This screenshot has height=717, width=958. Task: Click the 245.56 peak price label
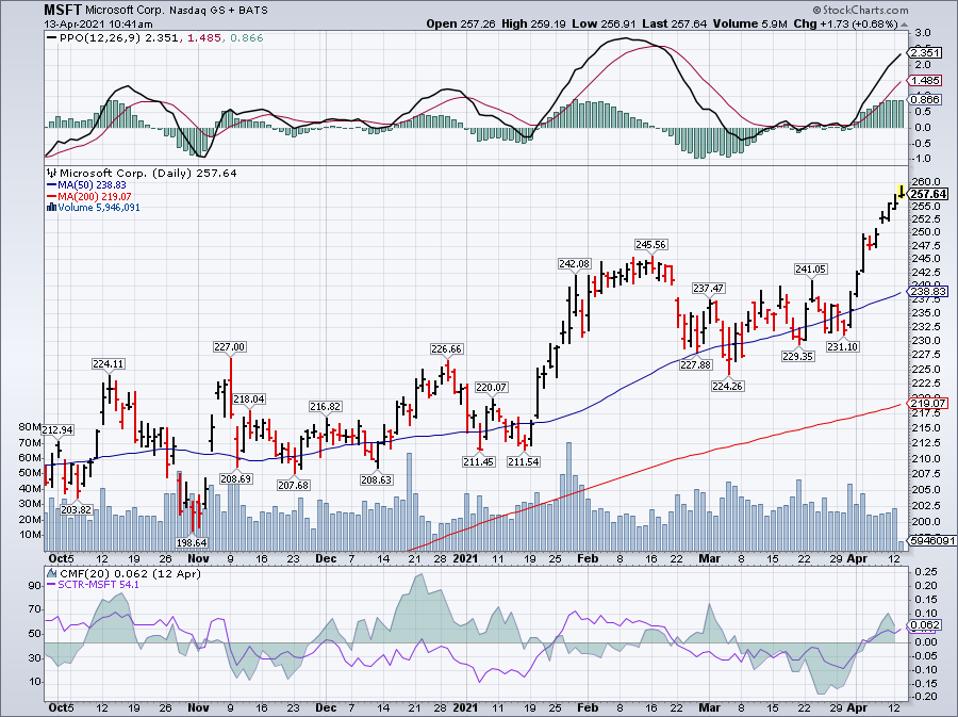[x=651, y=244]
